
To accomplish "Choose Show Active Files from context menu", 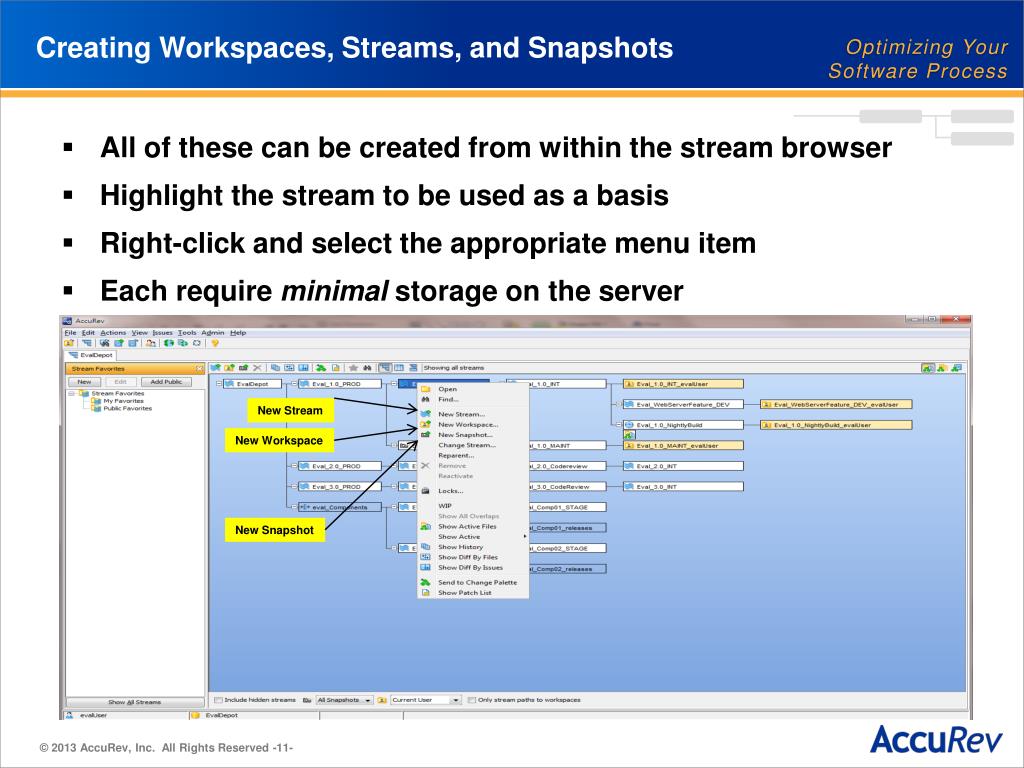I will (467, 526).
